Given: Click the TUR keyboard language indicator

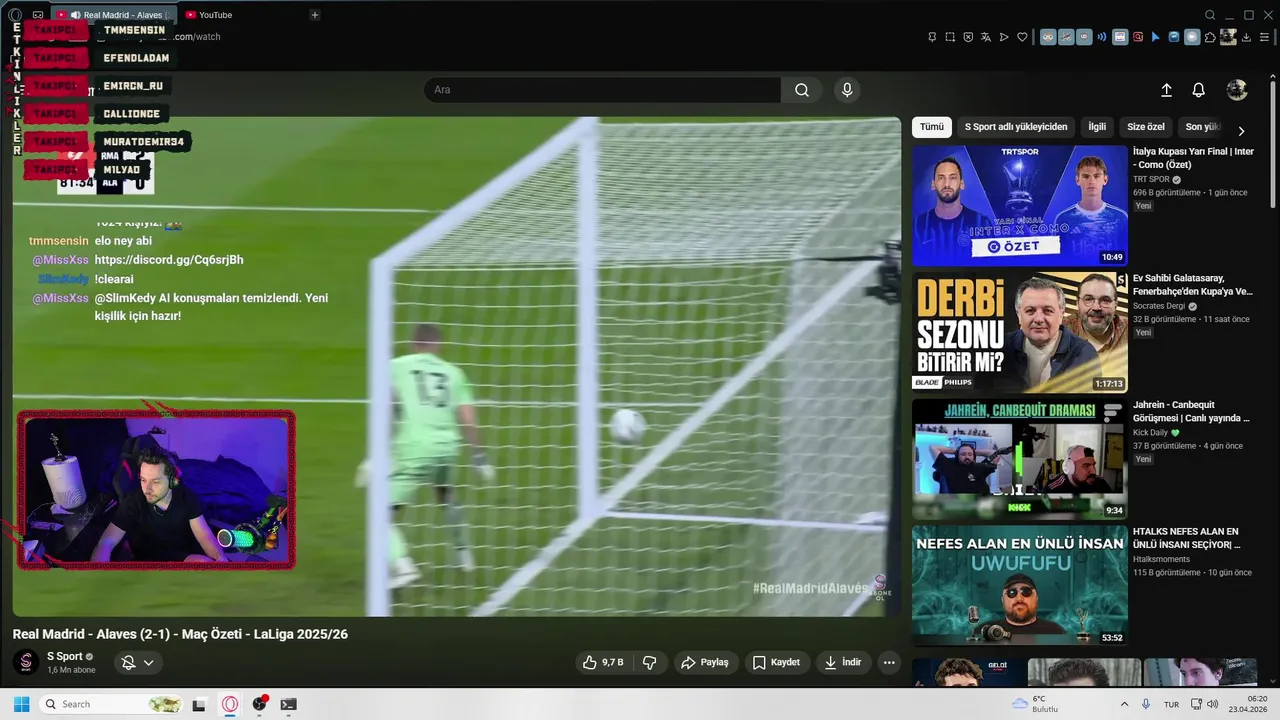Looking at the screenshot, I should point(1171,704).
